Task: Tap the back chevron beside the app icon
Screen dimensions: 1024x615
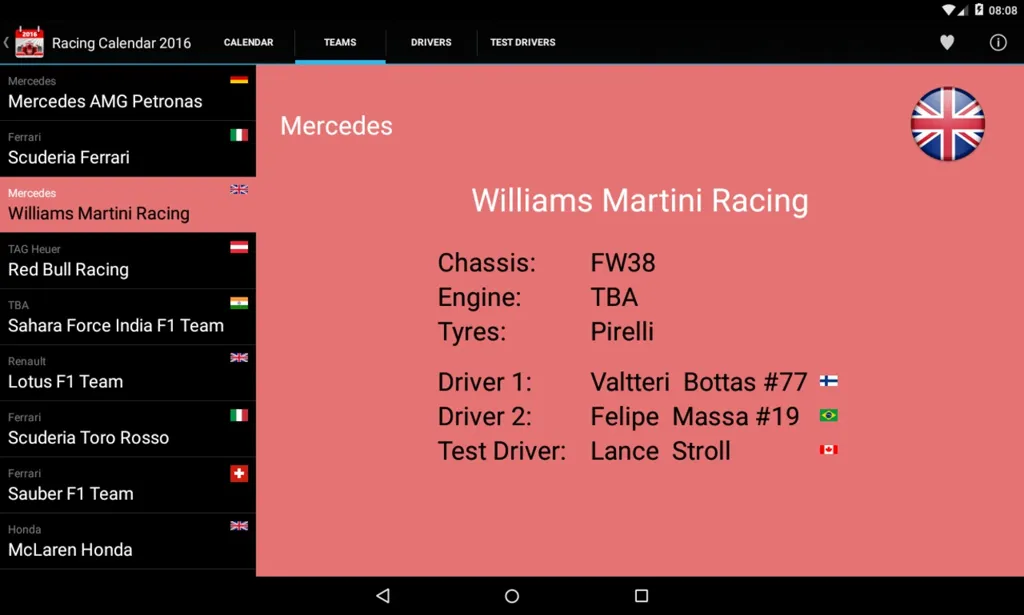Action: pyautogui.click(x=6, y=42)
